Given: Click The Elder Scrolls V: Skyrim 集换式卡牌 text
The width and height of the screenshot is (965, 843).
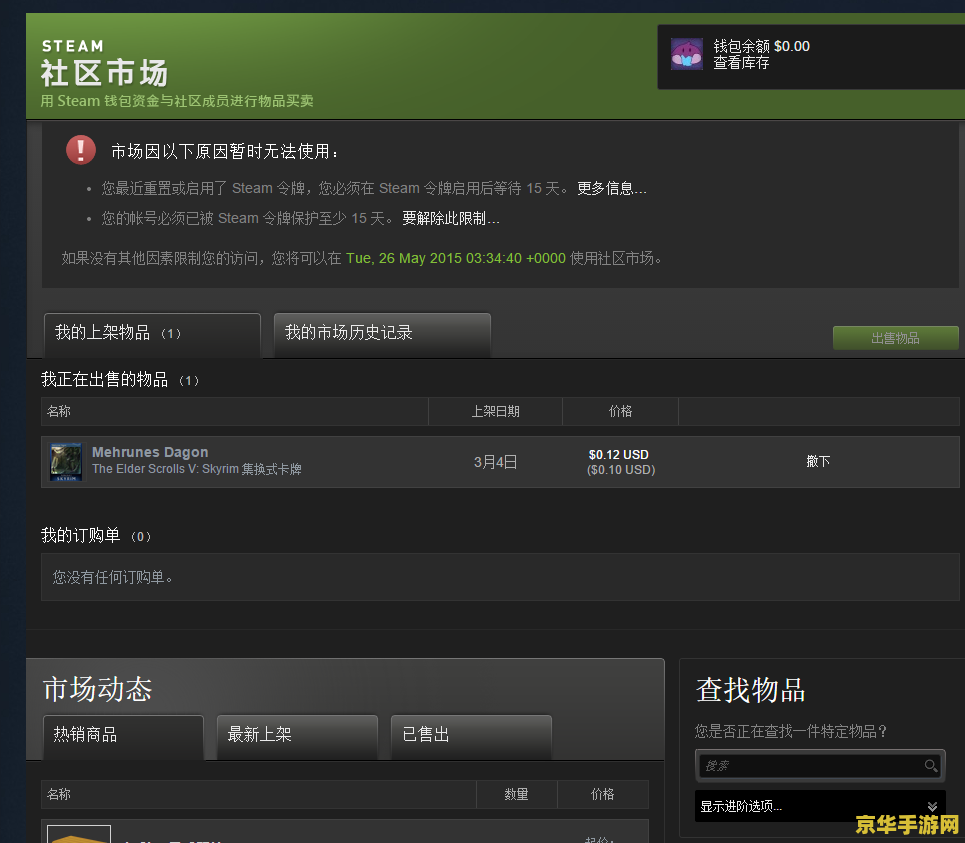Looking at the screenshot, I should [x=197, y=469].
